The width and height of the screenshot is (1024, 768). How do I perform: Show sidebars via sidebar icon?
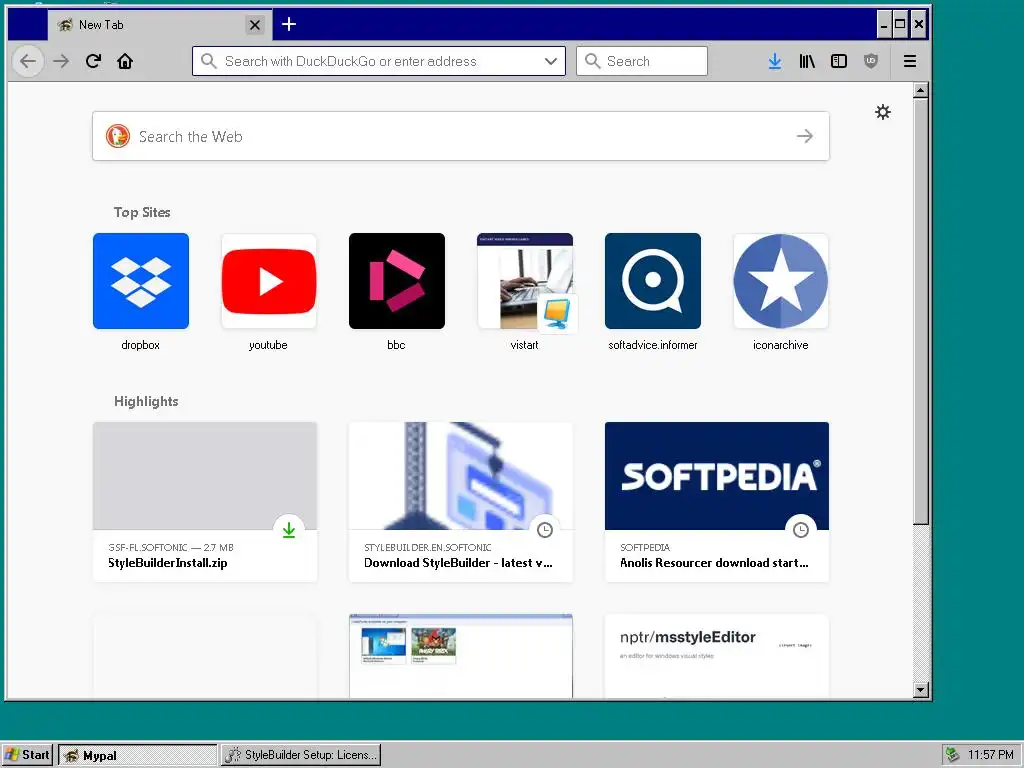839,61
